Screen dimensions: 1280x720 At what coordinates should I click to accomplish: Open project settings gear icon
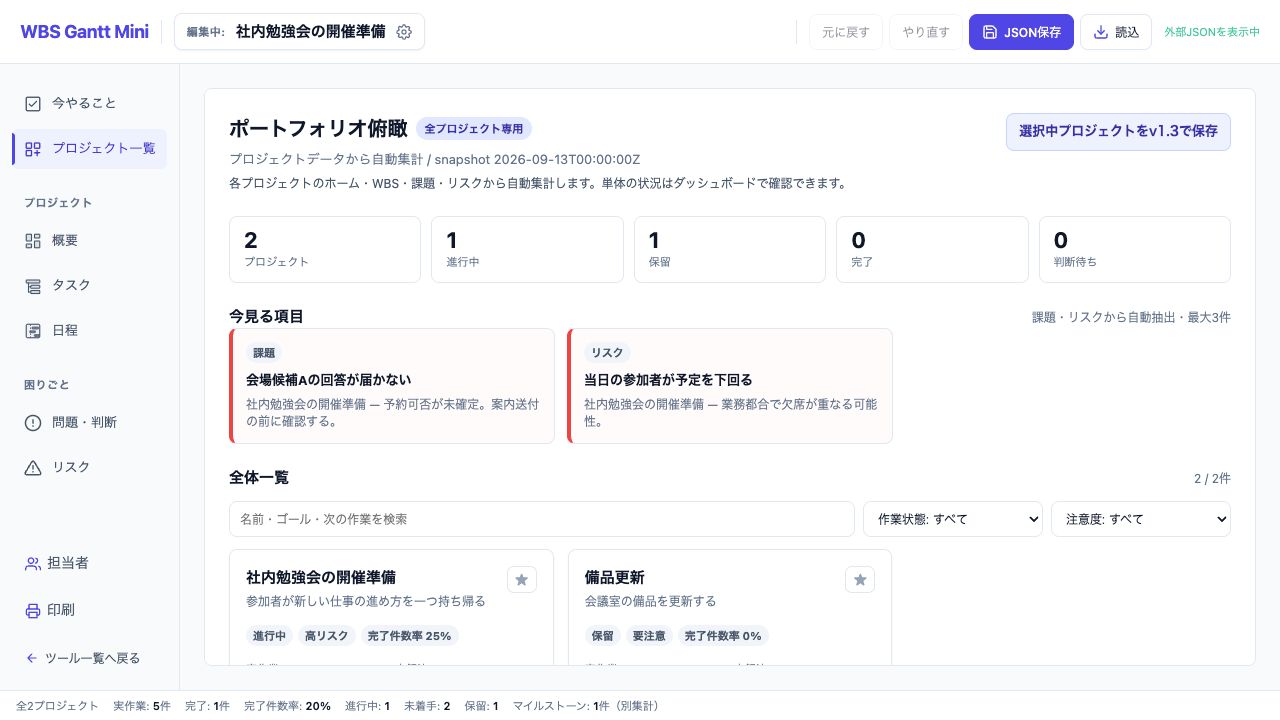(404, 32)
